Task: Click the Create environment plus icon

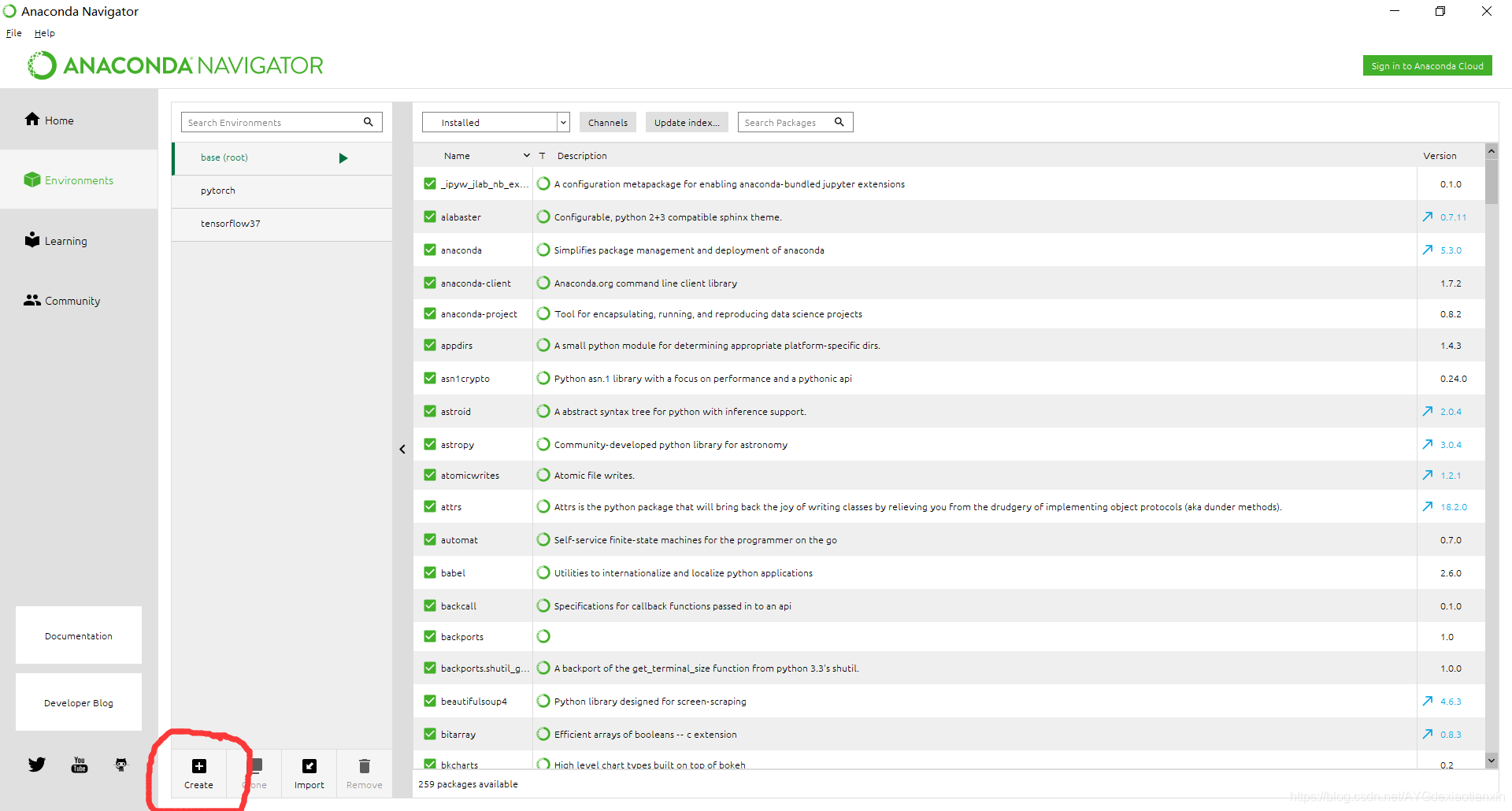Action: click(x=199, y=766)
